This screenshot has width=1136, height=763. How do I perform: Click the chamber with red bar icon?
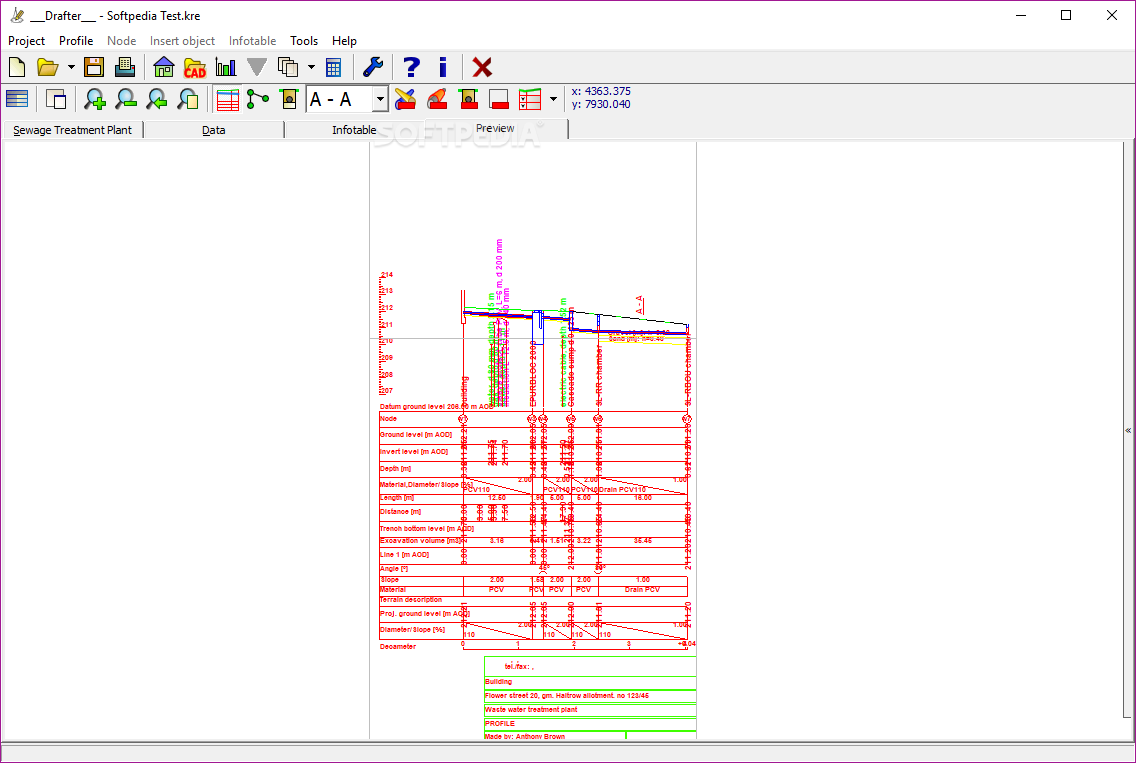(x=469, y=99)
